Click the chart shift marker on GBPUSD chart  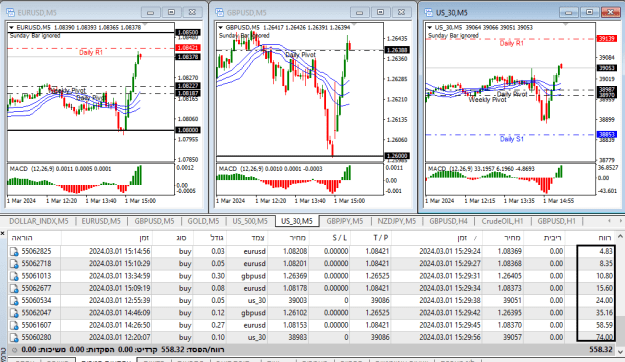(354, 25)
